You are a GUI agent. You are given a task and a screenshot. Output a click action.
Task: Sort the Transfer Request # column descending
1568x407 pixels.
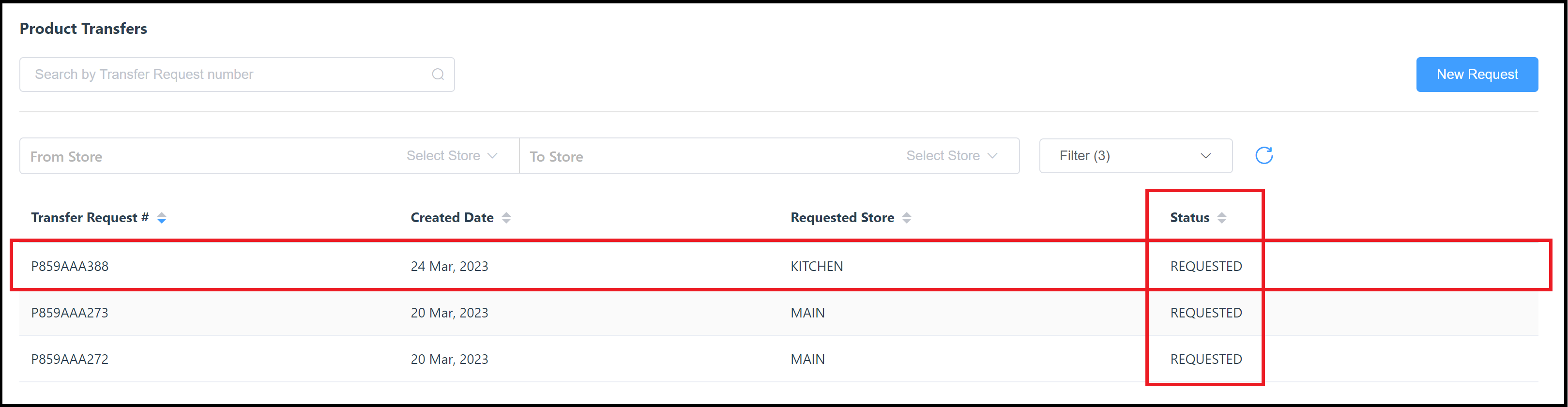162,221
